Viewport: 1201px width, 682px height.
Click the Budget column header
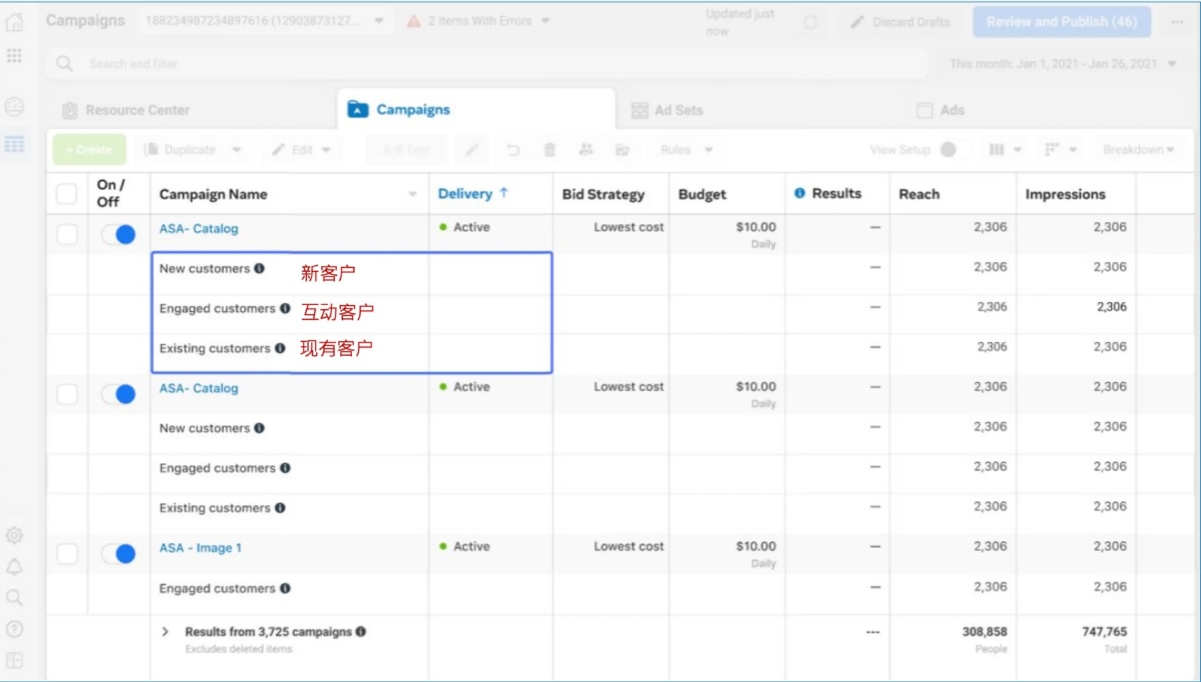point(702,195)
